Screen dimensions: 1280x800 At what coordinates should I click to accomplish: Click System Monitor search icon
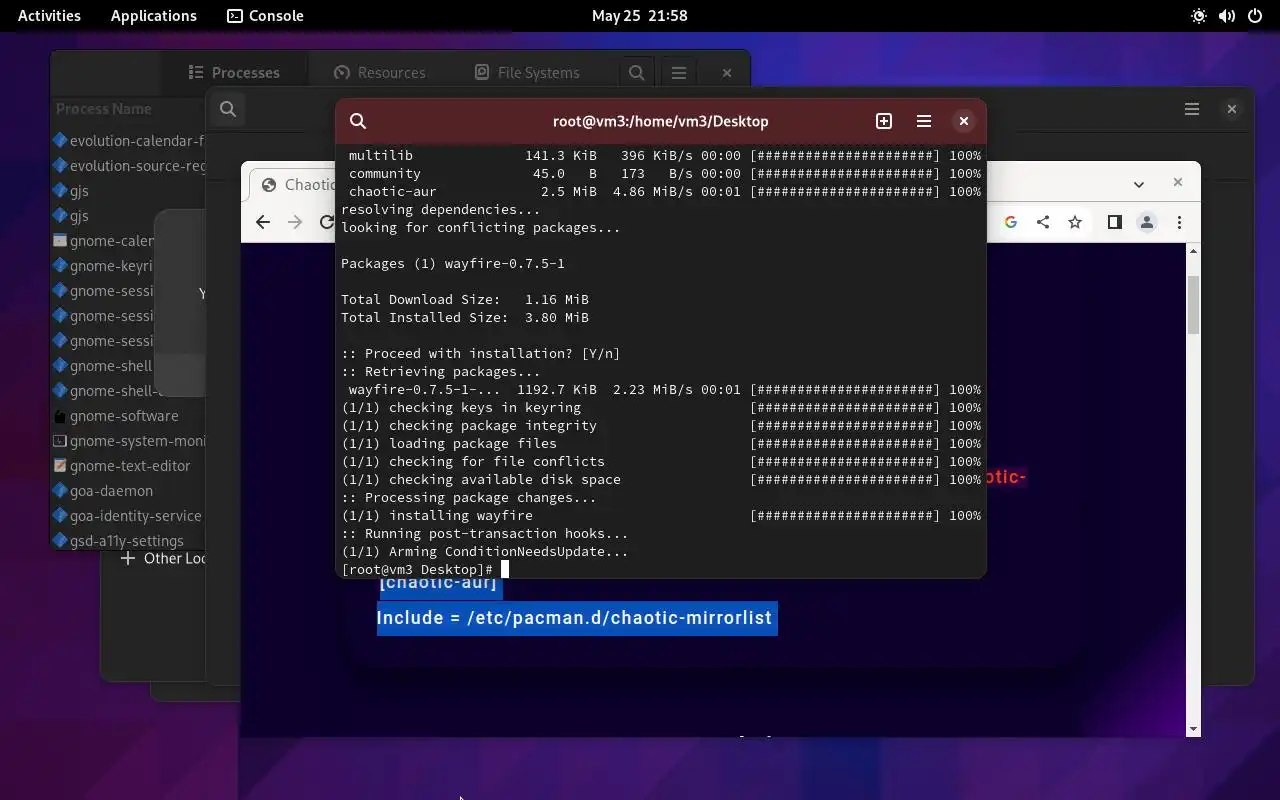pyautogui.click(x=636, y=73)
